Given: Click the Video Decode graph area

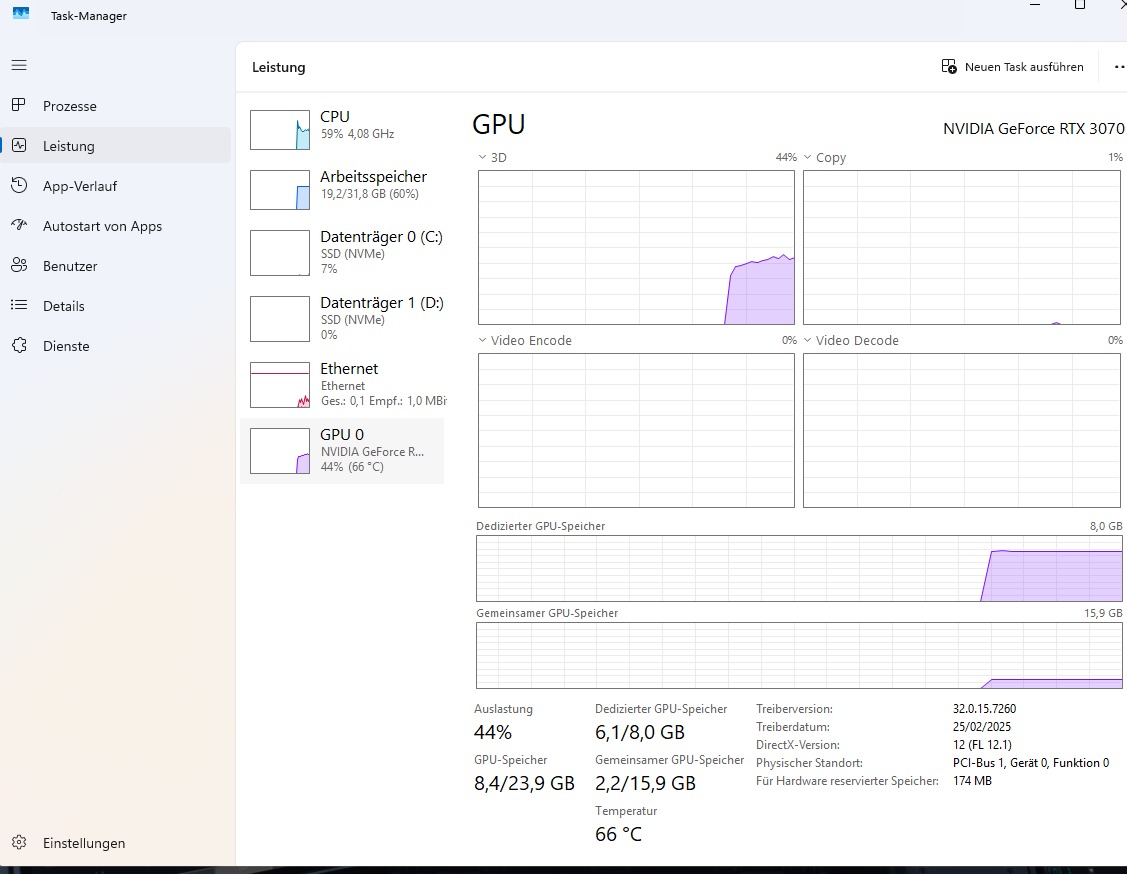Looking at the screenshot, I should click(962, 431).
